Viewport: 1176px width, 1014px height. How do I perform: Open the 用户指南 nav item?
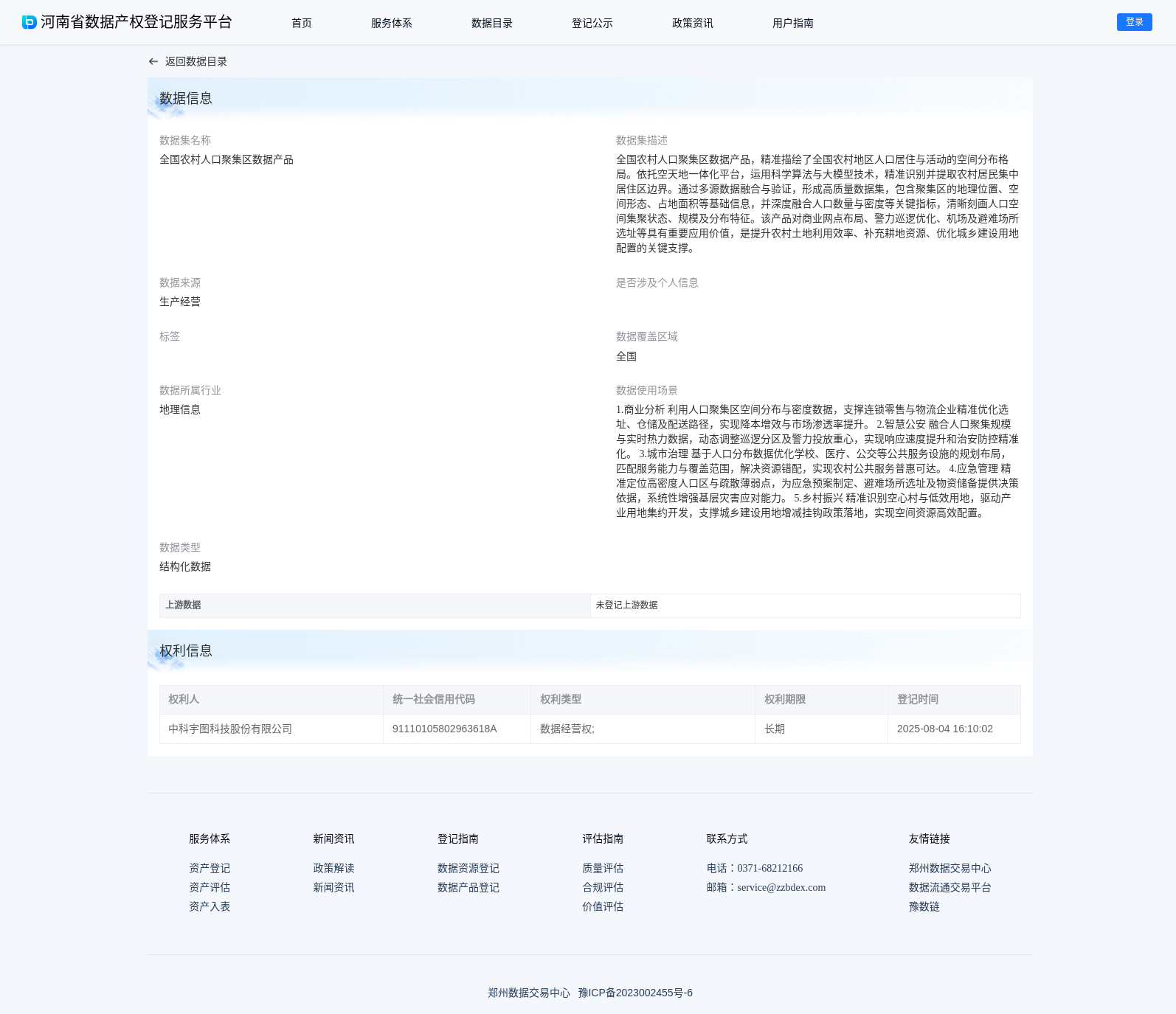[x=793, y=23]
